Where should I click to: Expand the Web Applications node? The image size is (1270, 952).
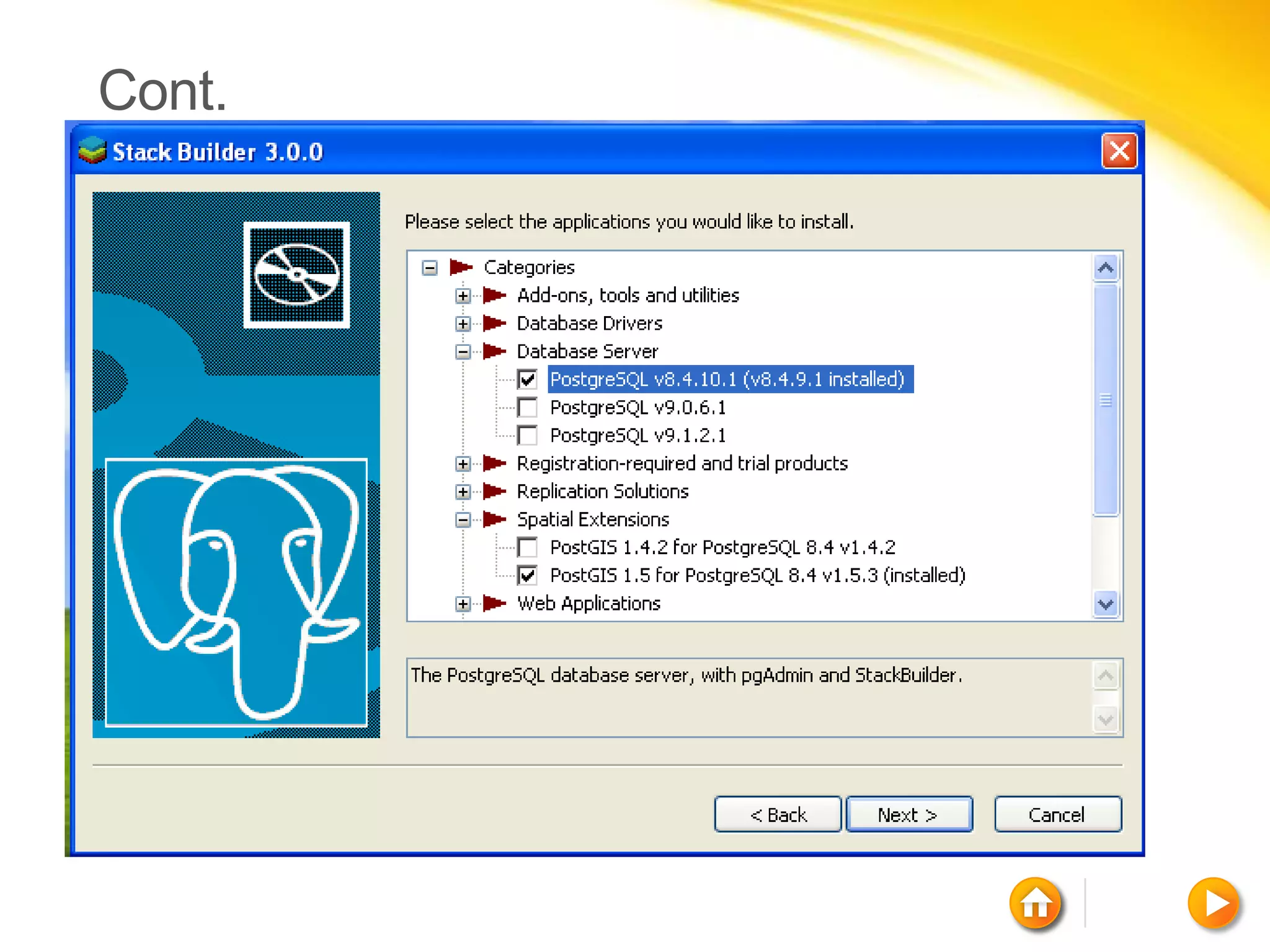(x=463, y=604)
